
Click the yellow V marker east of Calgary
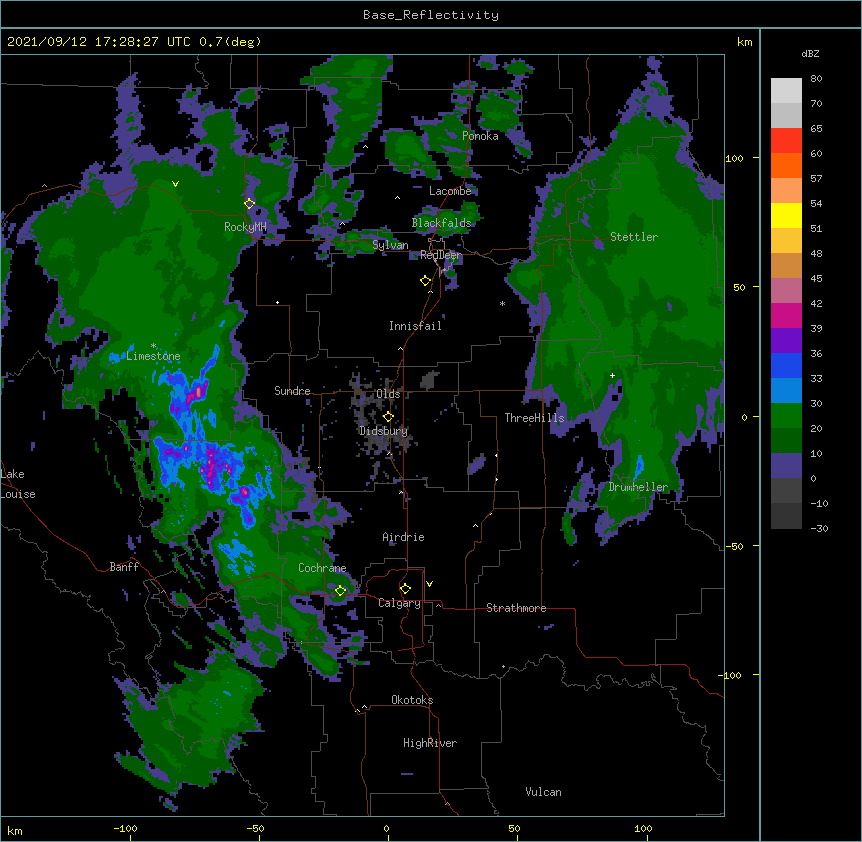pos(429,584)
